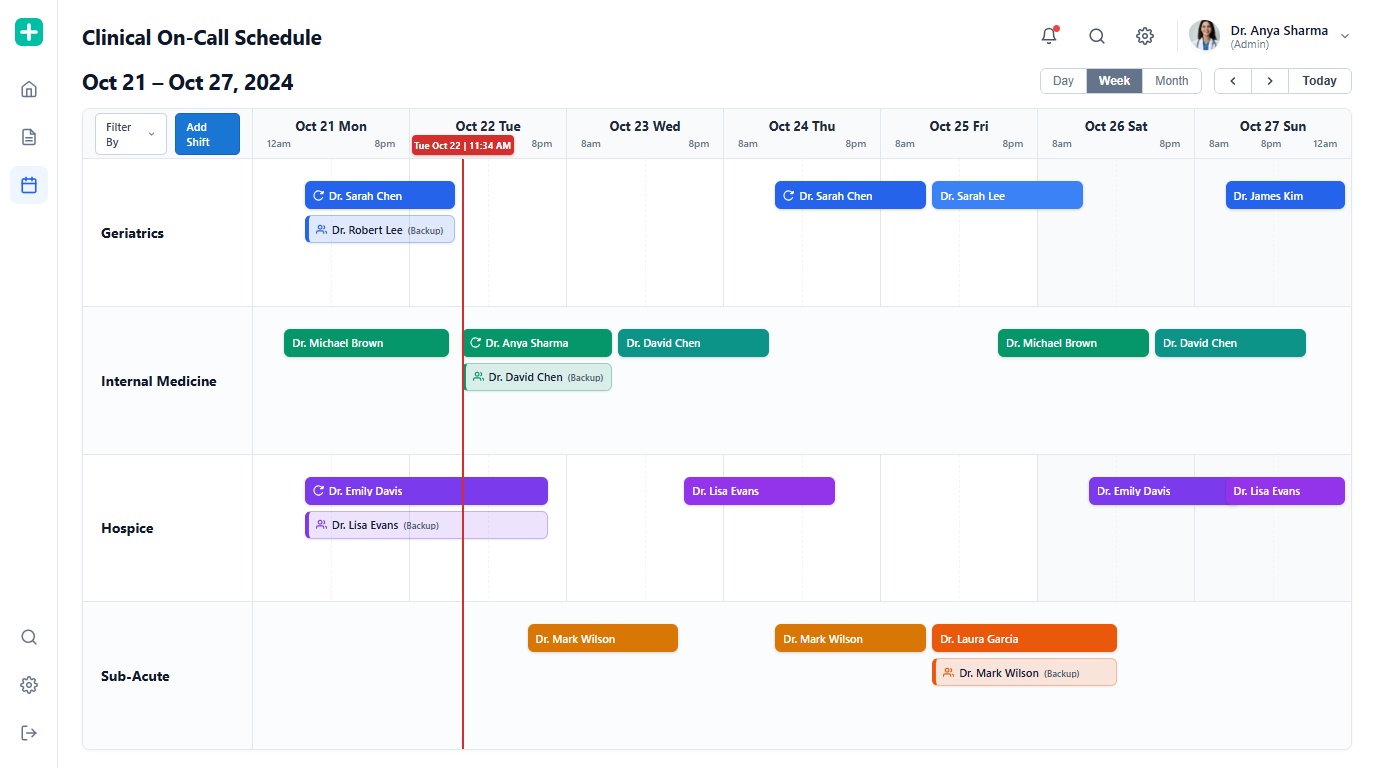Select the Oct 23 Wed column header

pos(645,126)
